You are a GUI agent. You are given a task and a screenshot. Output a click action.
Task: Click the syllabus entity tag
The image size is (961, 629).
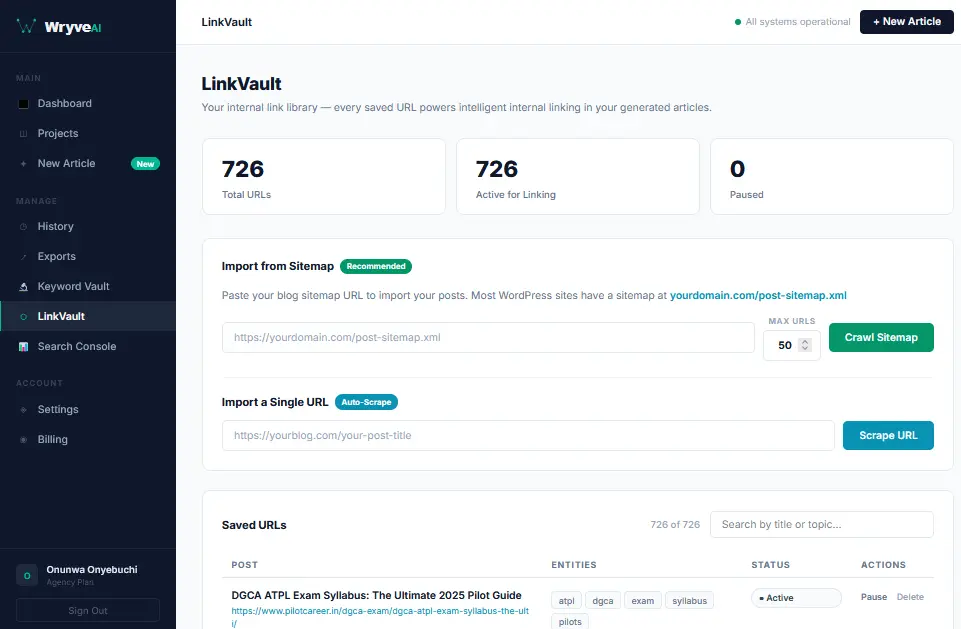(x=689, y=601)
